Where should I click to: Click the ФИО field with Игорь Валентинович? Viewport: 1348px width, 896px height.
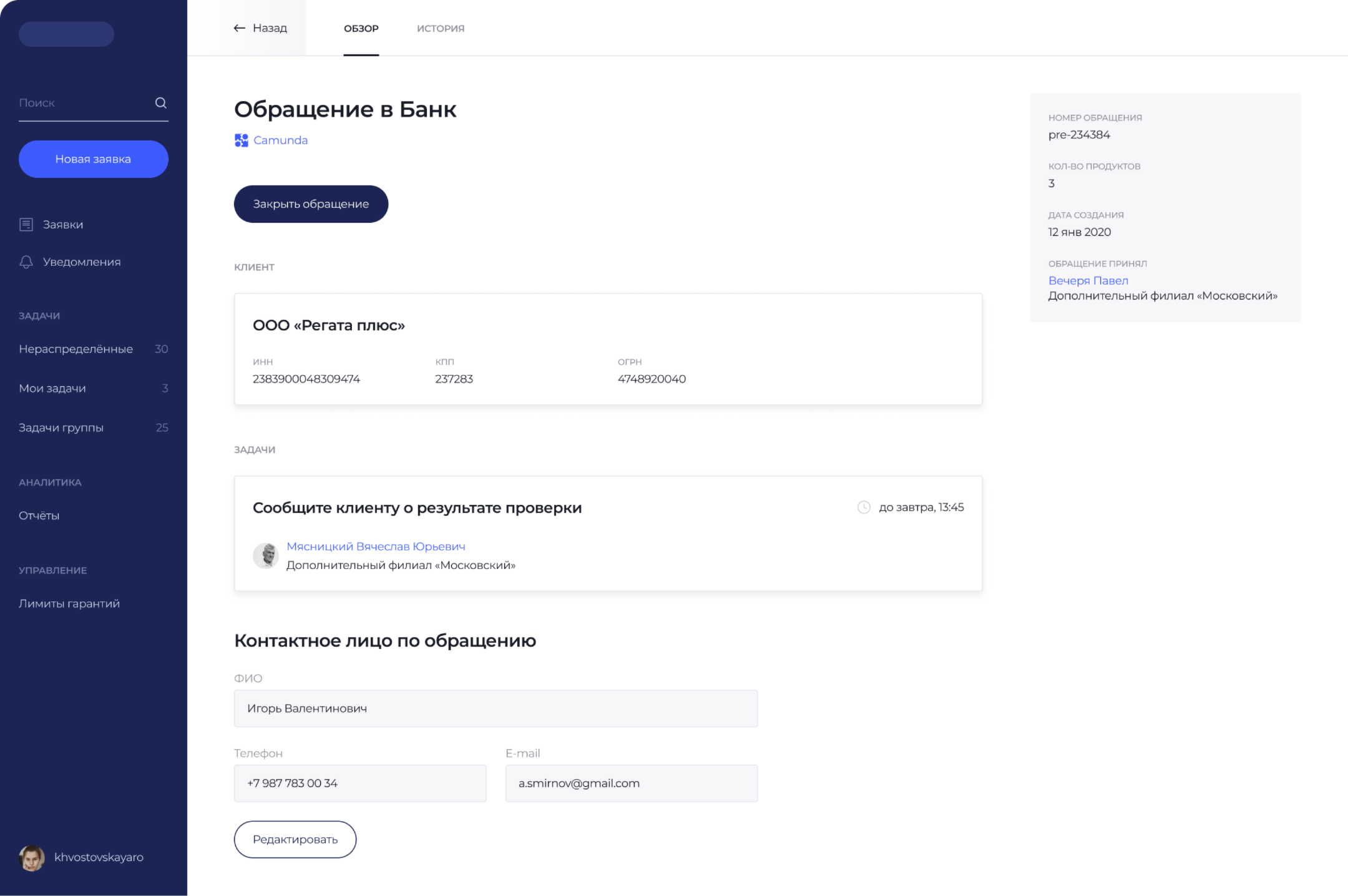click(496, 708)
